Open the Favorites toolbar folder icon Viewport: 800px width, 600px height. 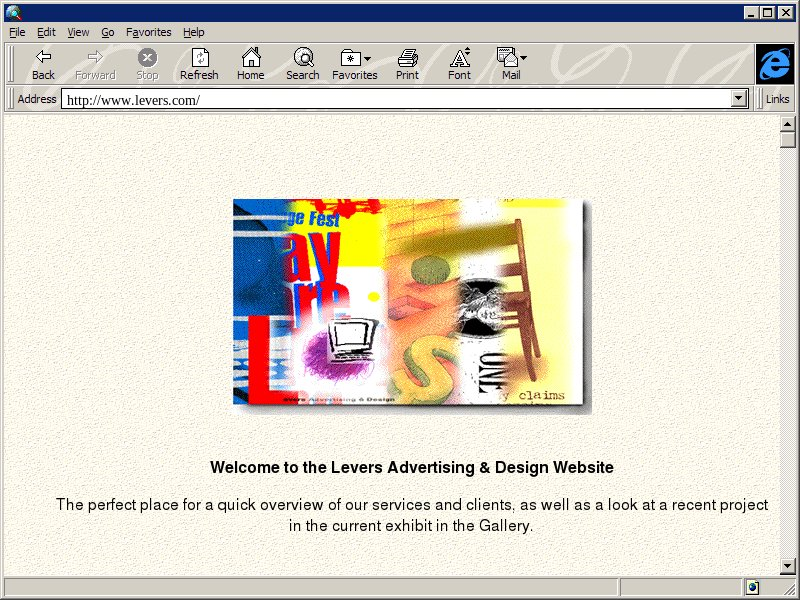coord(351,58)
